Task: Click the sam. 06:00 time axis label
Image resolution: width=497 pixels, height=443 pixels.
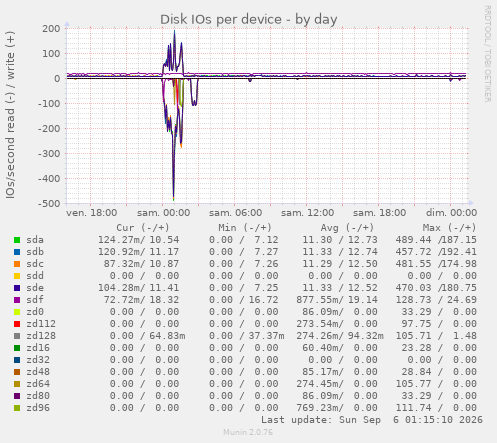Action: coord(235,213)
